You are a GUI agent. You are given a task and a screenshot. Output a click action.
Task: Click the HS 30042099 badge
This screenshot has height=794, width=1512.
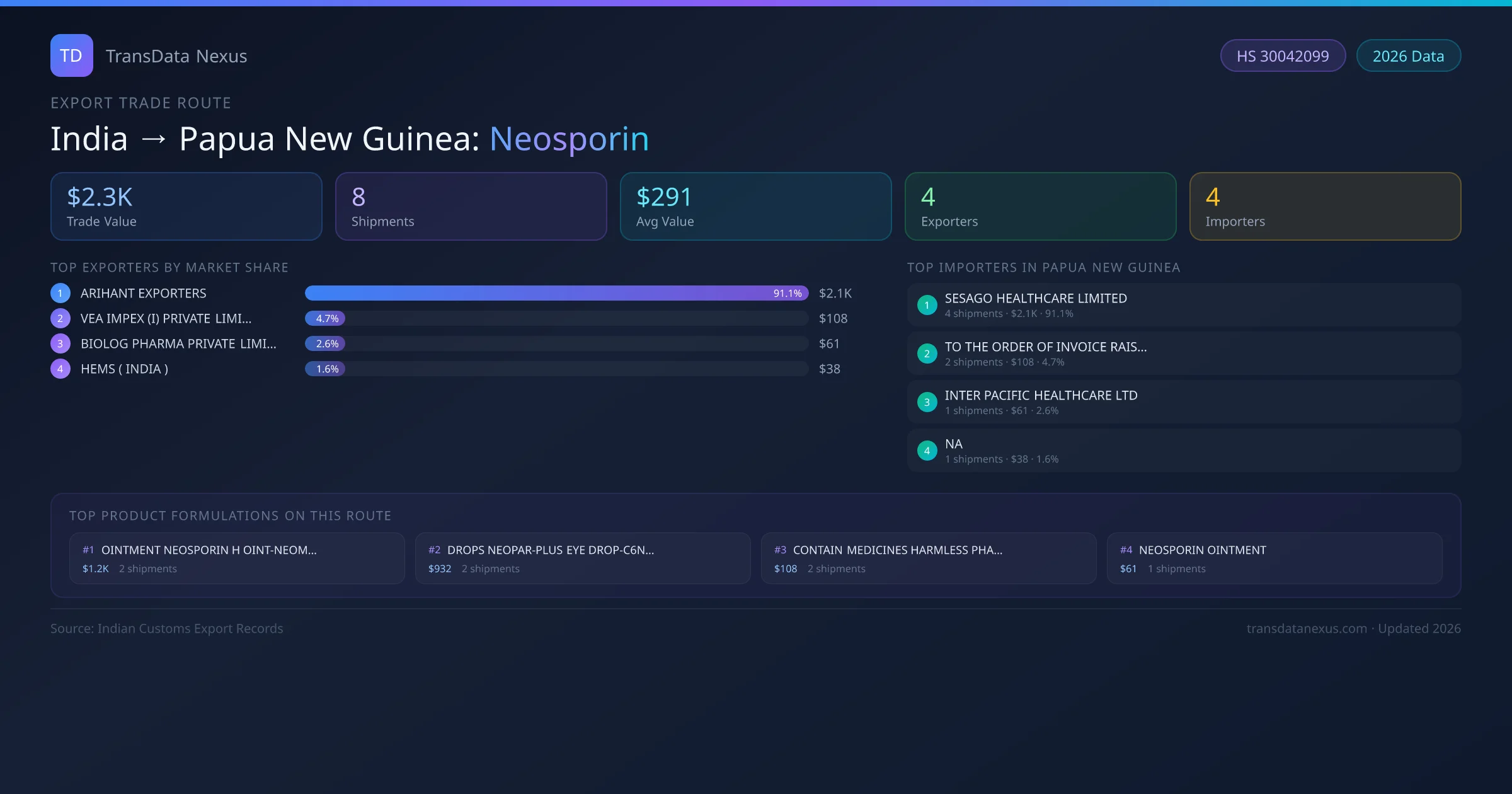[1282, 56]
